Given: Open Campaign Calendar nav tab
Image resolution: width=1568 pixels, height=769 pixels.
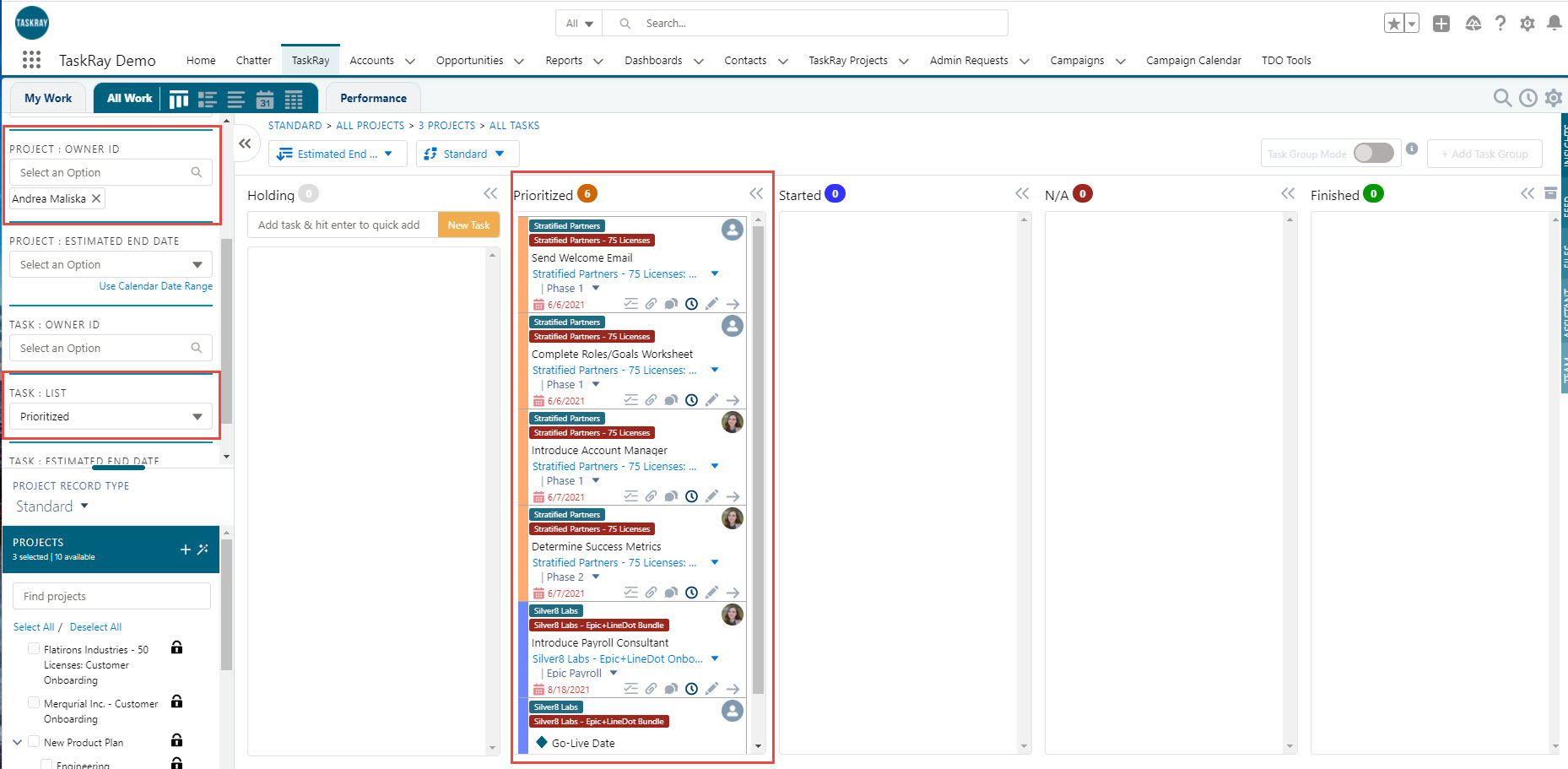Looking at the screenshot, I should point(1193,60).
